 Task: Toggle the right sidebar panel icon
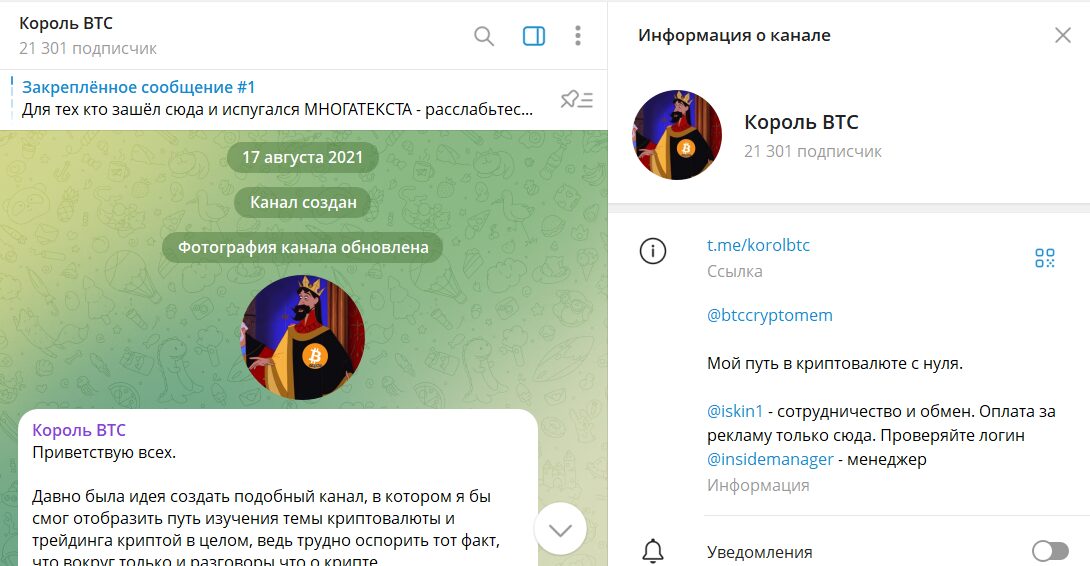pyautogui.click(x=534, y=35)
